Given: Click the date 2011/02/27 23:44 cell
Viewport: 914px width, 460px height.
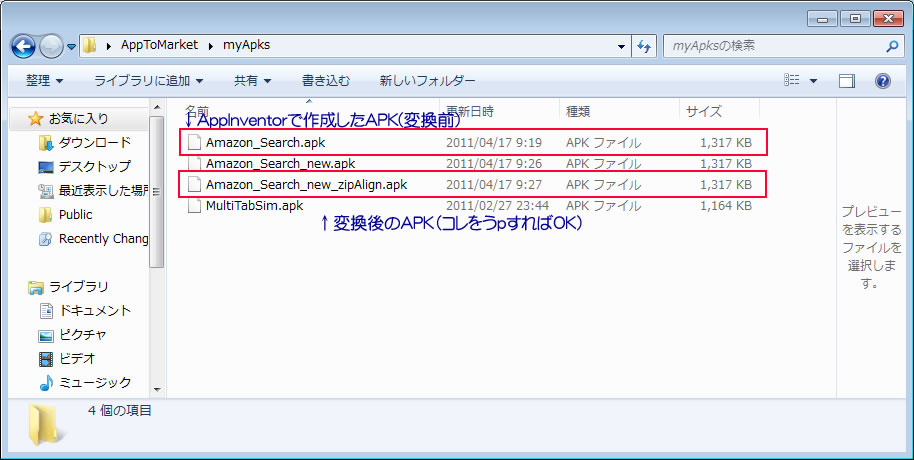Looking at the screenshot, I should [497, 206].
